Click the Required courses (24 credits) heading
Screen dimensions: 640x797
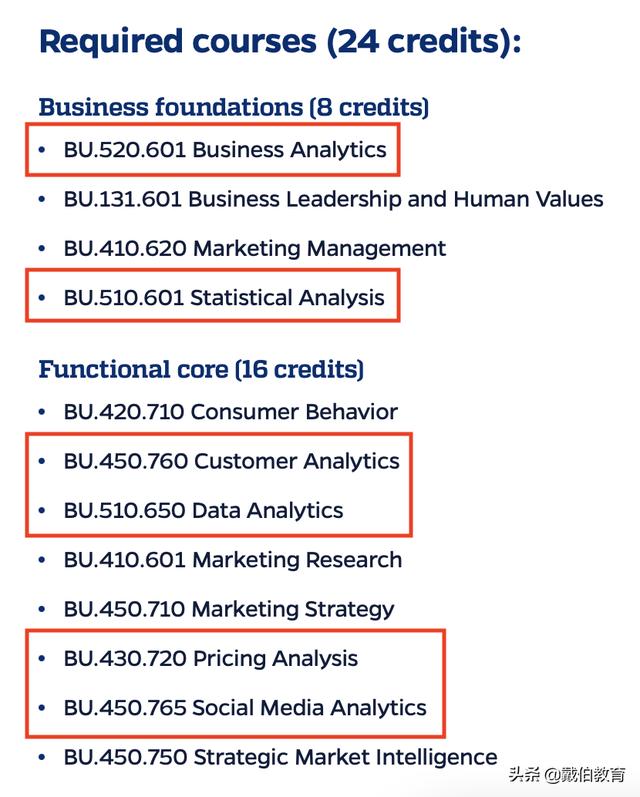280,42
